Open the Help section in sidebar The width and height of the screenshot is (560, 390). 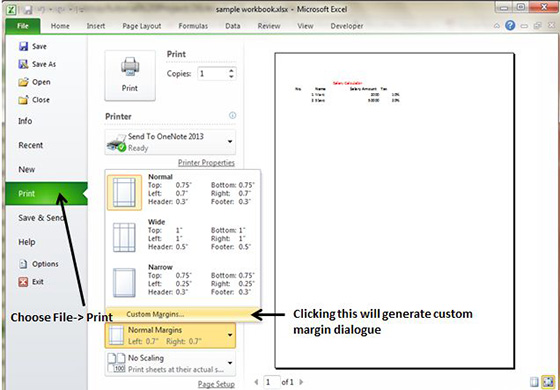(x=27, y=242)
